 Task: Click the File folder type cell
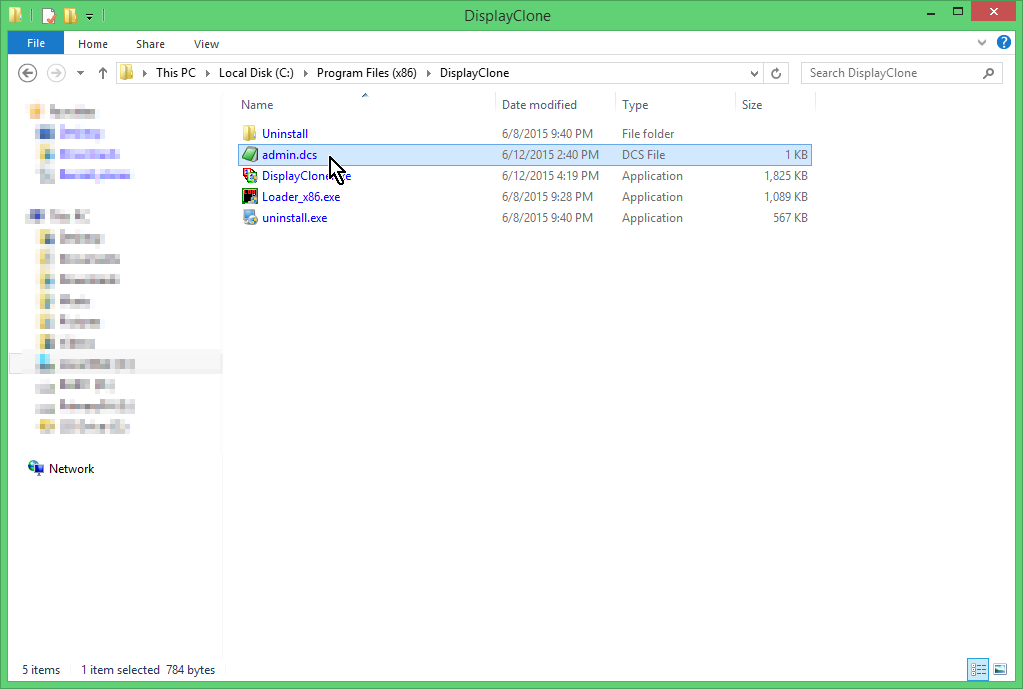(648, 134)
